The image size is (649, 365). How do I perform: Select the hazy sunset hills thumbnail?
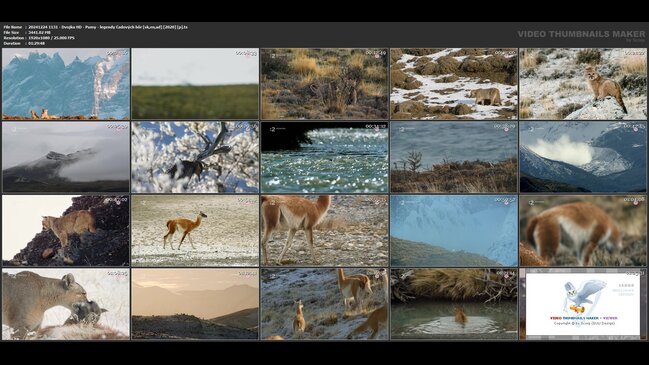coord(195,304)
